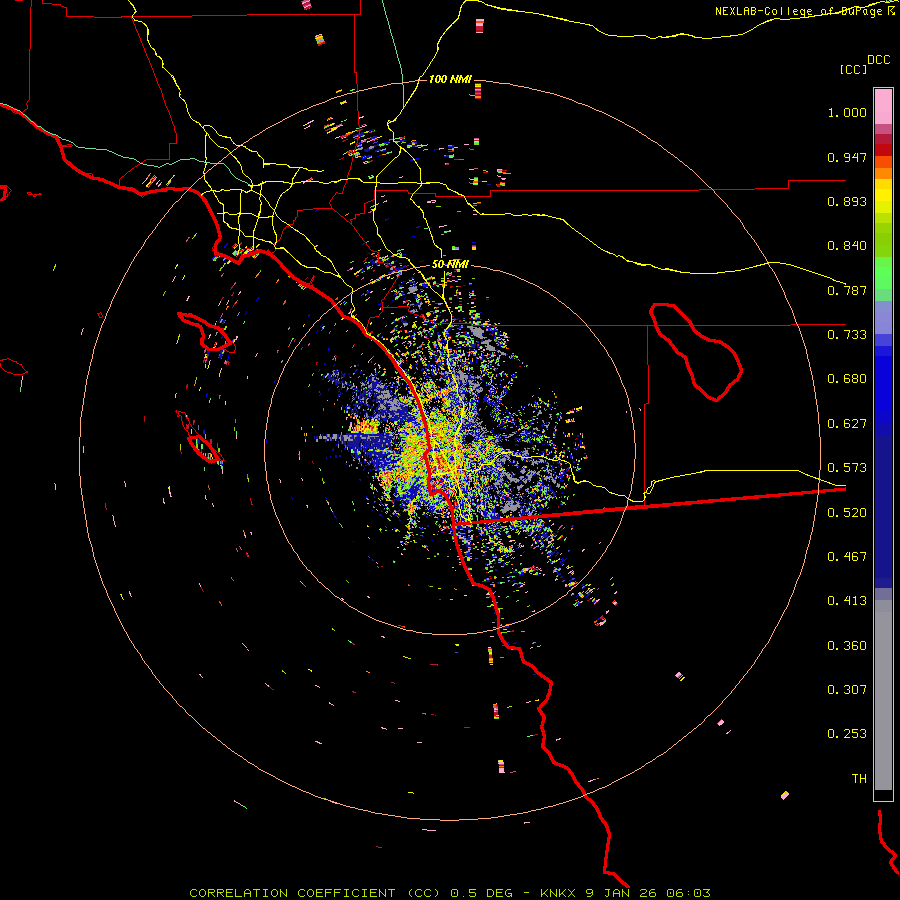The height and width of the screenshot is (900, 900).
Task: Click the DCC product label
Action: (x=878, y=60)
